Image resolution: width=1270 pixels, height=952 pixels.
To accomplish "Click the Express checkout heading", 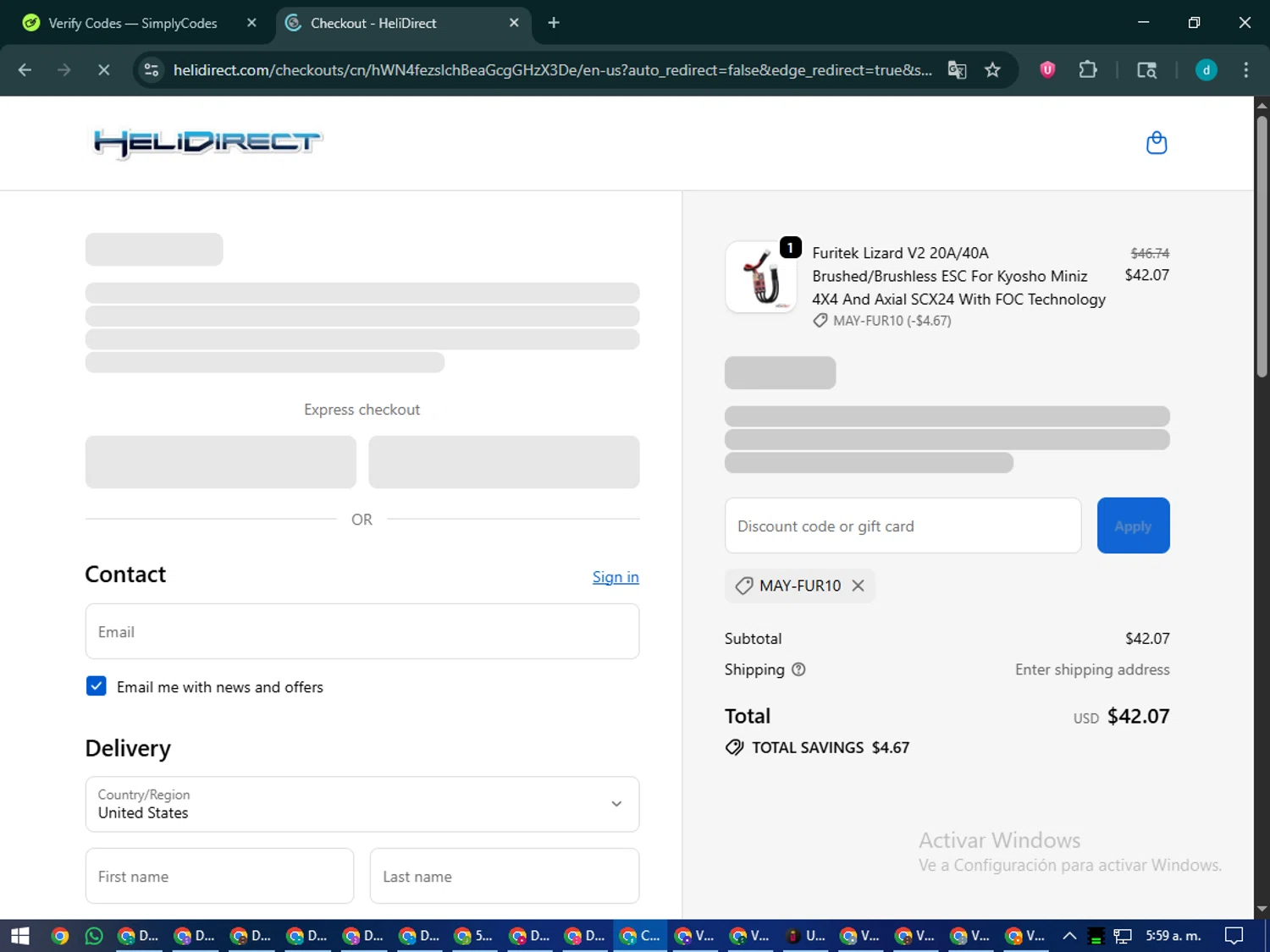I will click(x=362, y=410).
